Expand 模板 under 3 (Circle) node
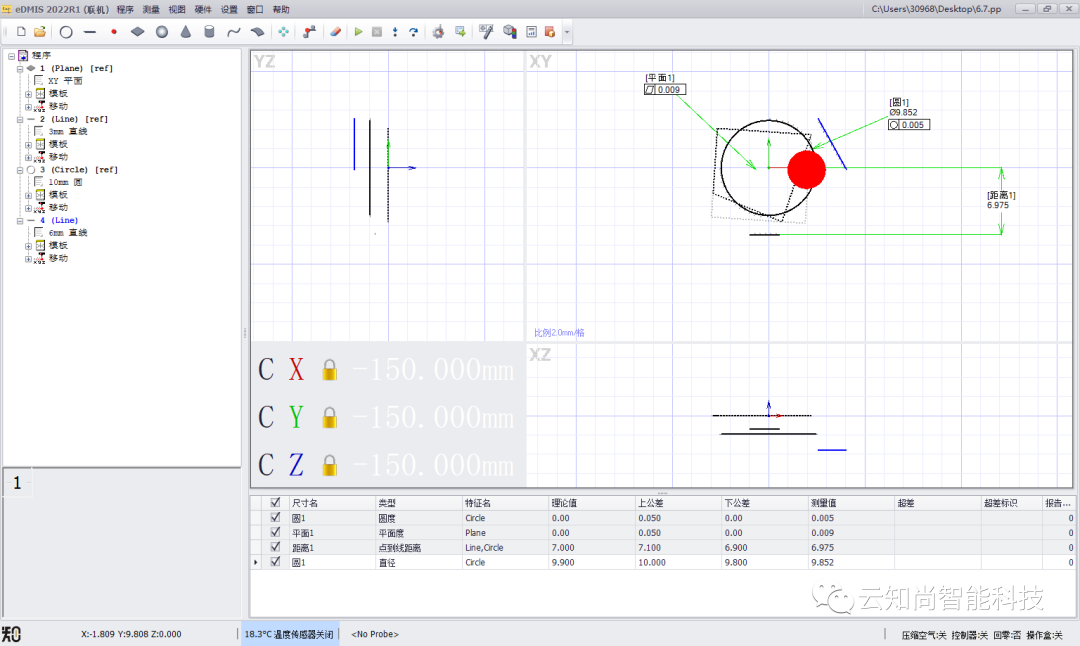 29,195
